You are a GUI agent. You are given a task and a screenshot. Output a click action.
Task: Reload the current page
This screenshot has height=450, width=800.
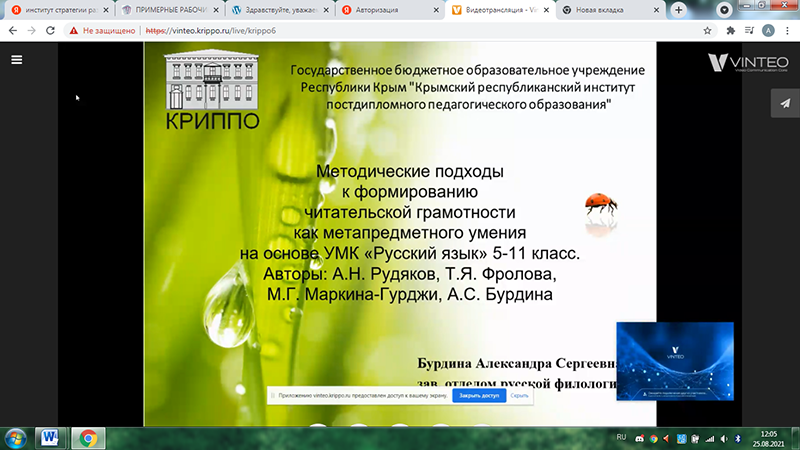point(50,31)
